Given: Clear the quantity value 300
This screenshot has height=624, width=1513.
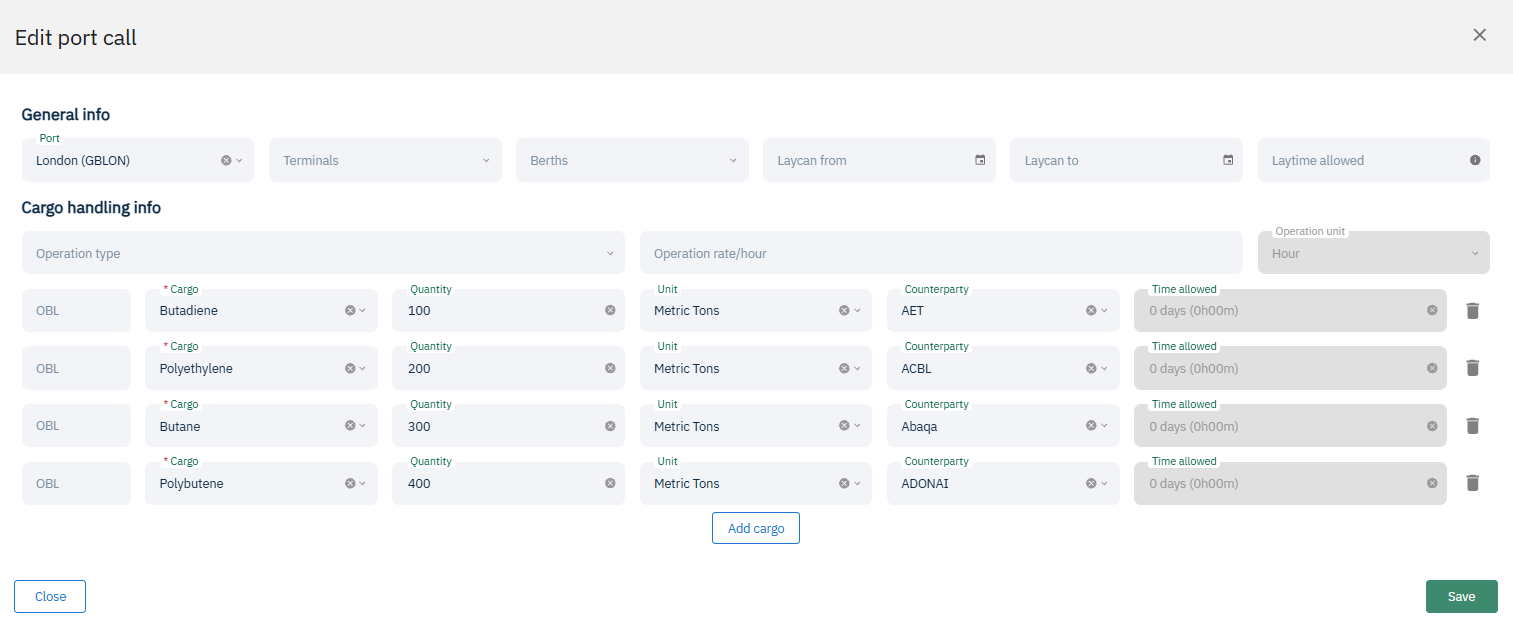Looking at the screenshot, I should click(610, 426).
